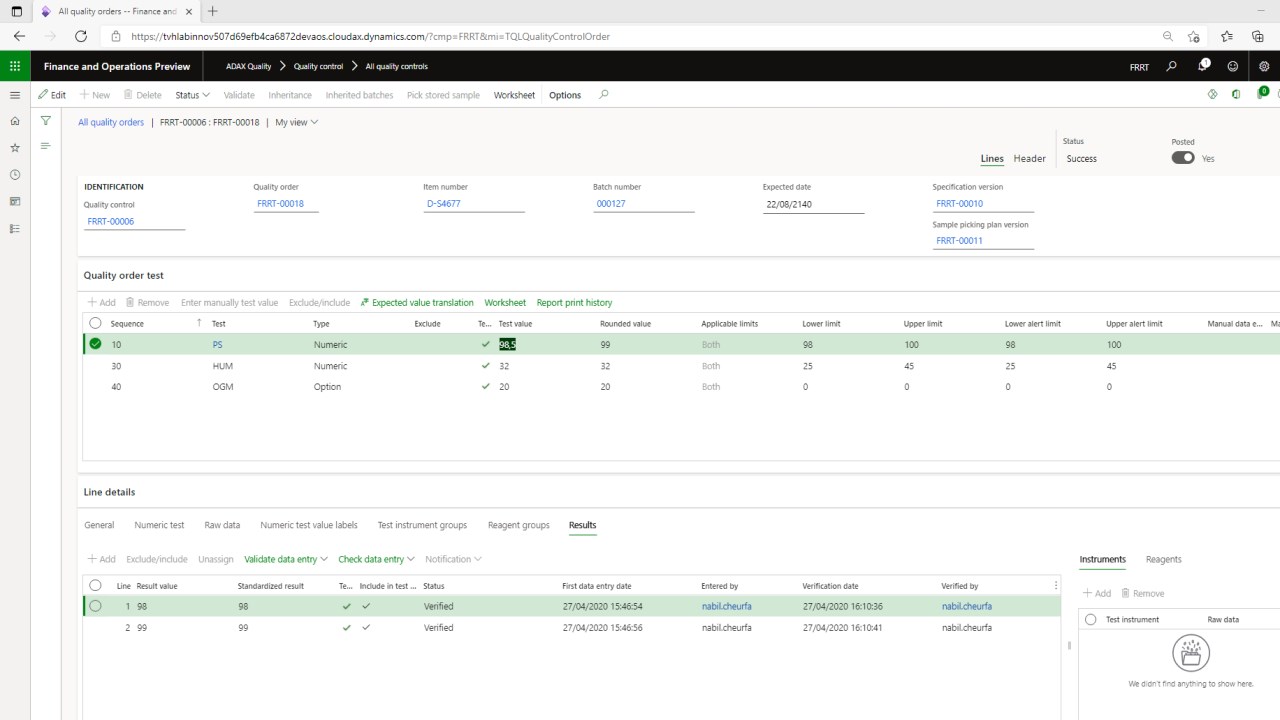Open the Options action pane tab

pyautogui.click(x=565, y=95)
